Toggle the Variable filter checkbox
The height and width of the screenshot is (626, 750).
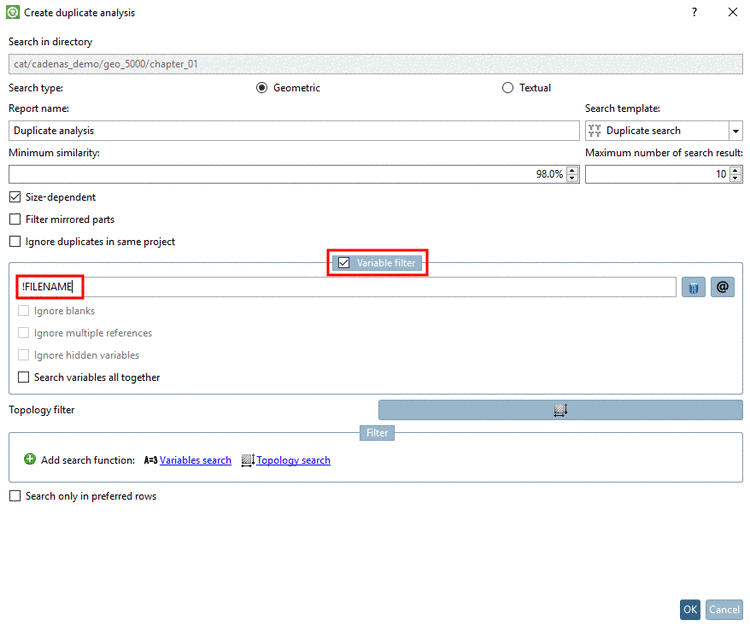[343, 263]
